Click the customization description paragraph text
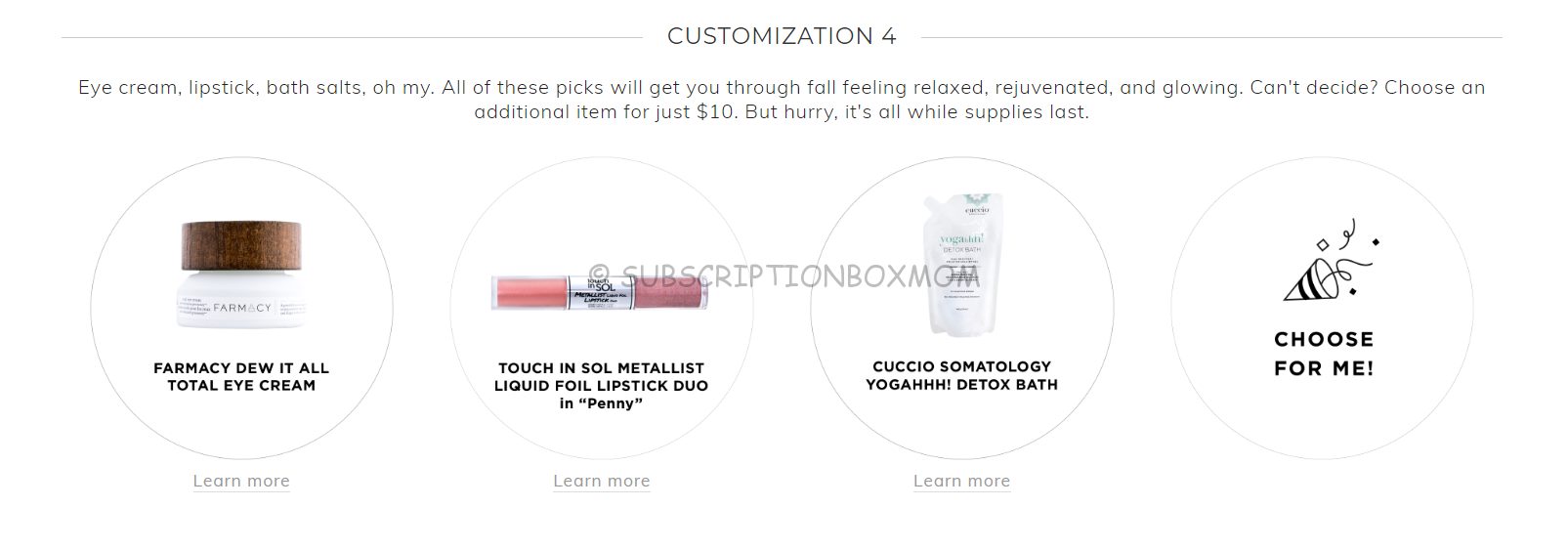Screen dimensions: 1568x550 (782, 100)
